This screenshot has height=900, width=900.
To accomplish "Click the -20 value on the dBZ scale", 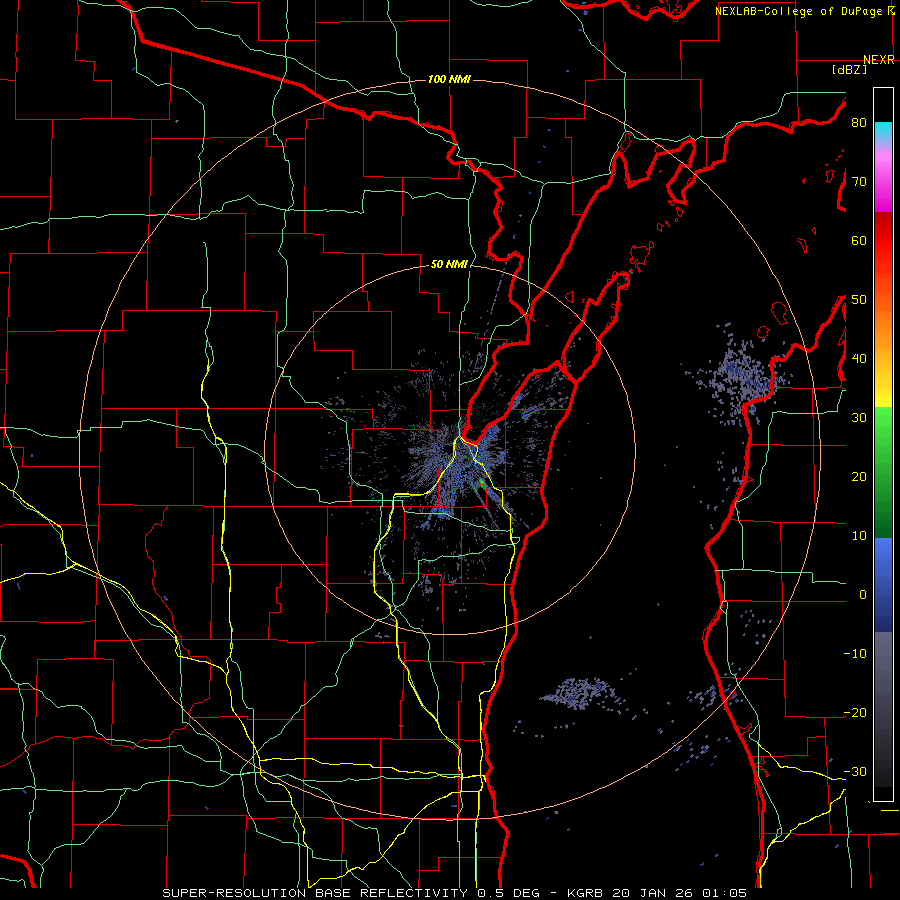I will pyautogui.click(x=855, y=713).
